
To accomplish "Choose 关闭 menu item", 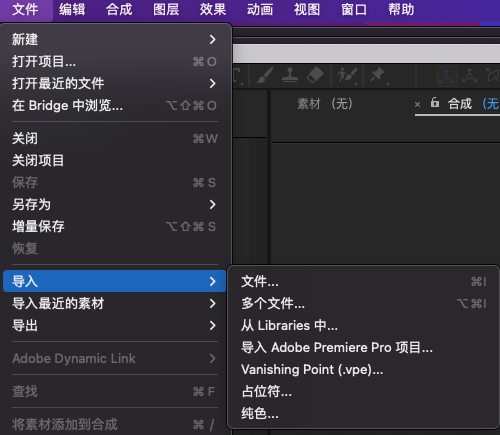I will click(115, 138).
